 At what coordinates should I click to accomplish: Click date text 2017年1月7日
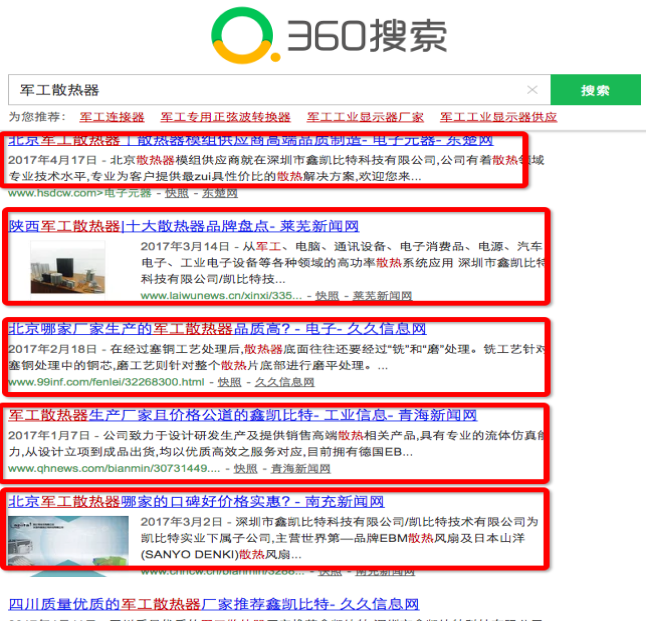(x=49, y=435)
